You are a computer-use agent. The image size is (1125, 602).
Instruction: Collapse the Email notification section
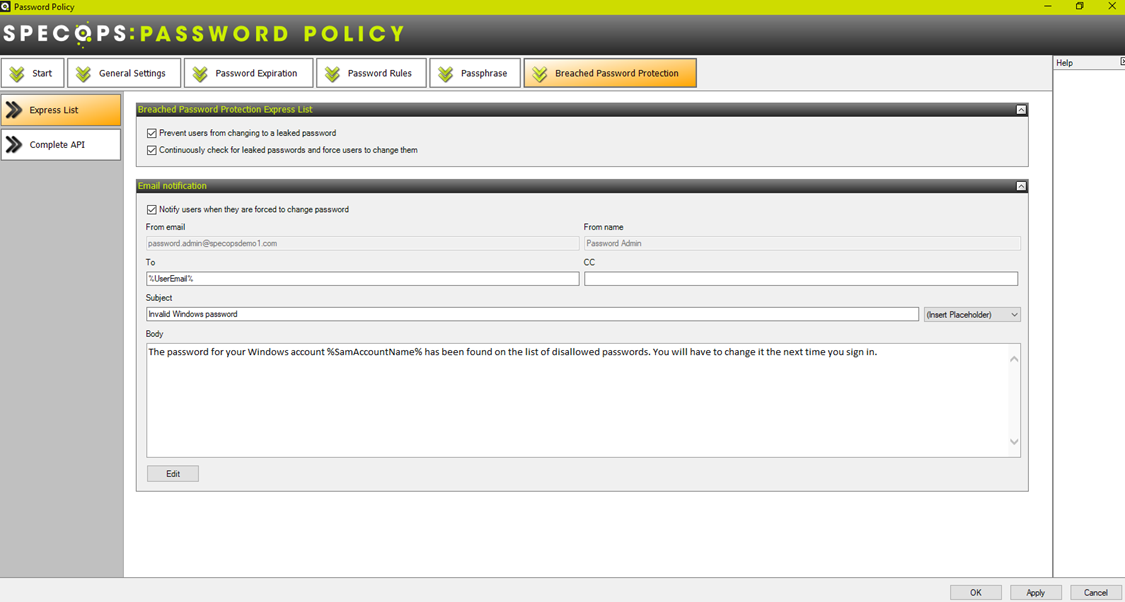(x=1021, y=186)
